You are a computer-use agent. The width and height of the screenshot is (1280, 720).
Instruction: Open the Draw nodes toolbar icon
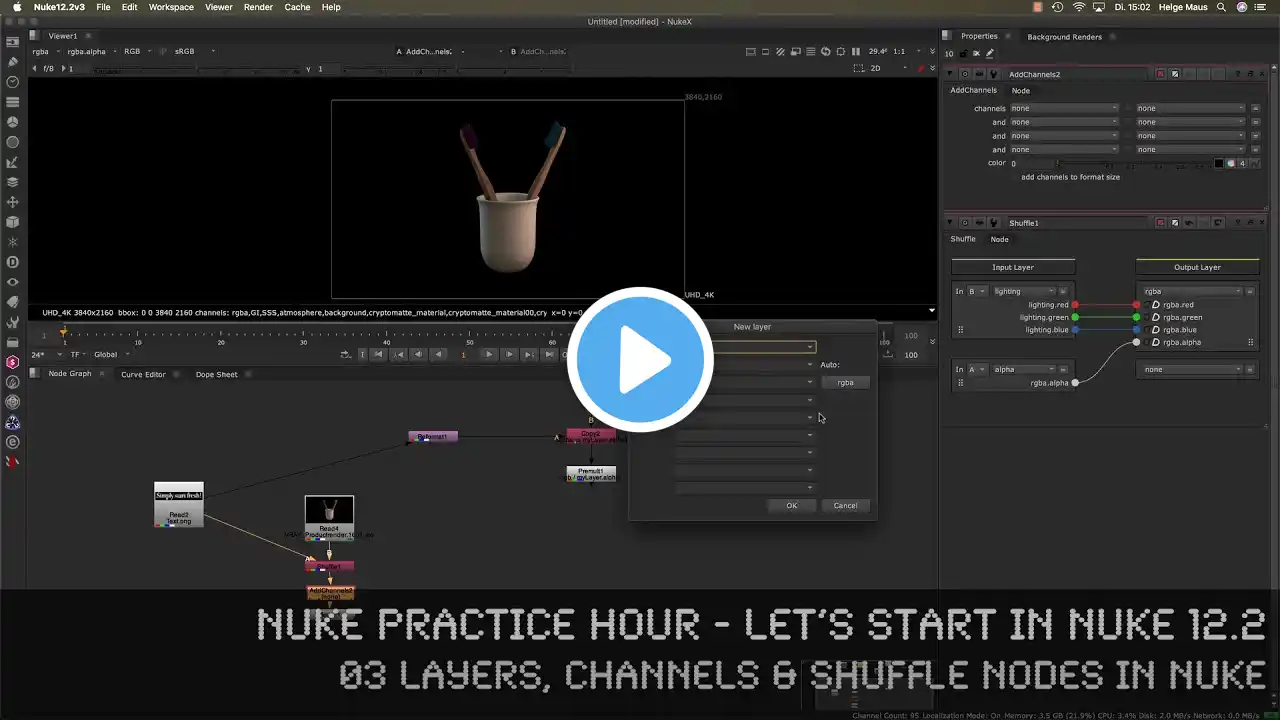[x=13, y=62]
